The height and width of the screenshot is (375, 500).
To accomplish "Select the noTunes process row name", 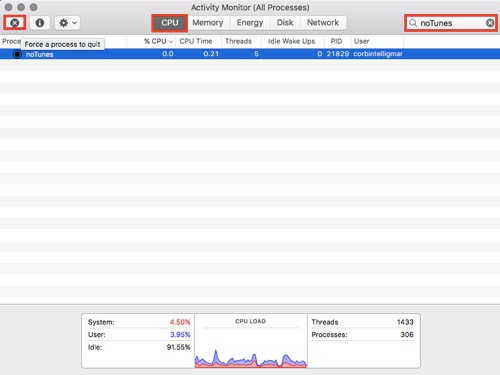I will coord(39,54).
